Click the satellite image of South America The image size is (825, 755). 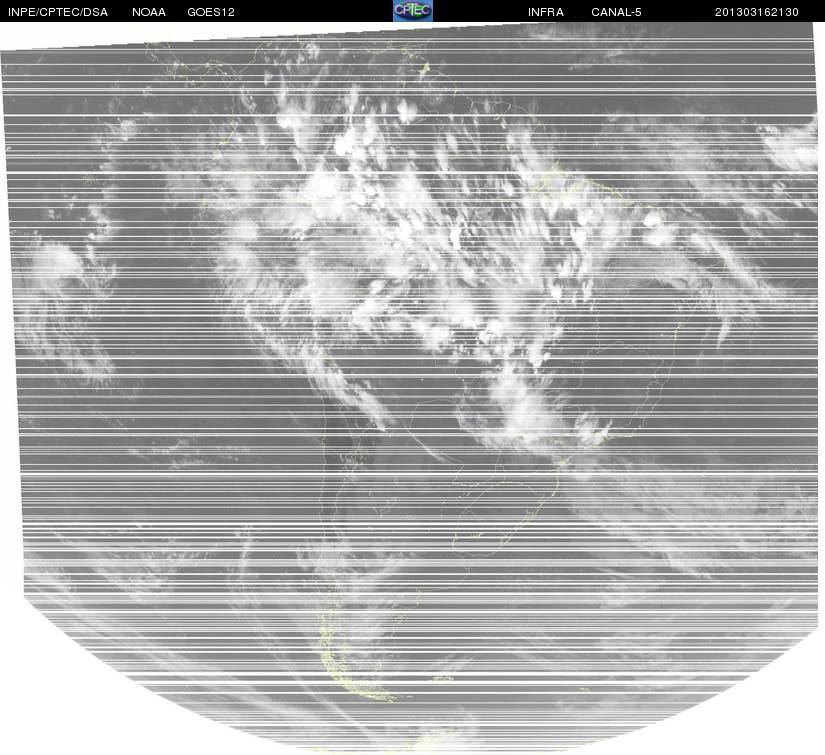(x=412, y=388)
